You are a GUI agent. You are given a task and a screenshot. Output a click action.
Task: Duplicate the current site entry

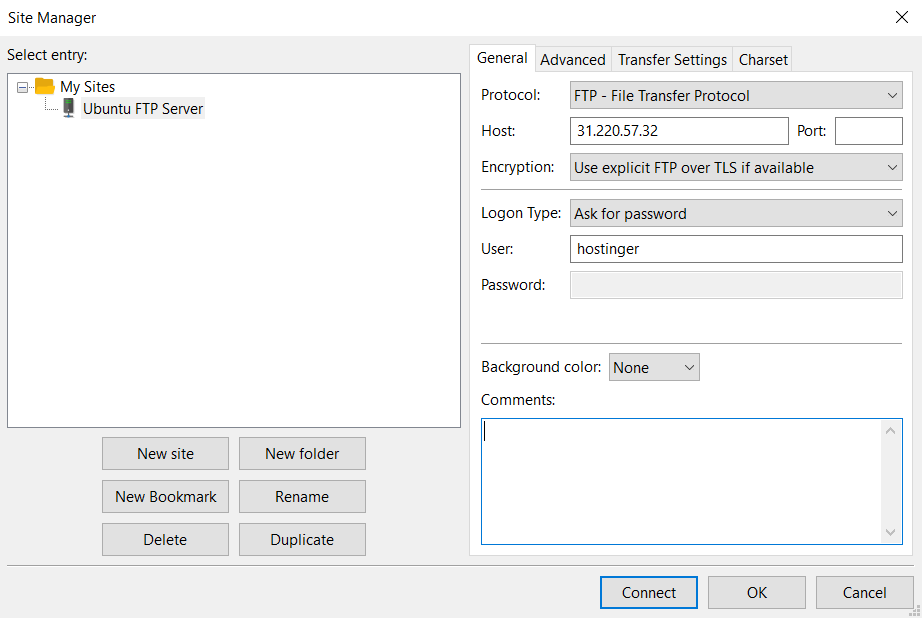(x=302, y=539)
